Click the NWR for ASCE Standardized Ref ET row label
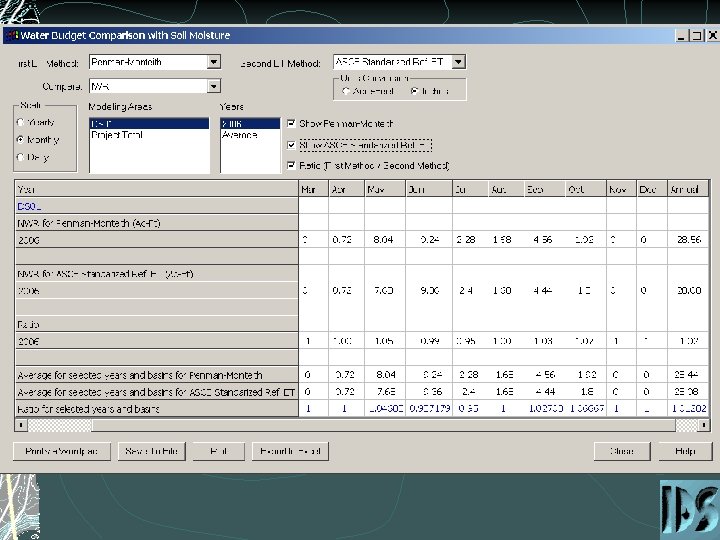This screenshot has height=540, width=720. point(157,274)
